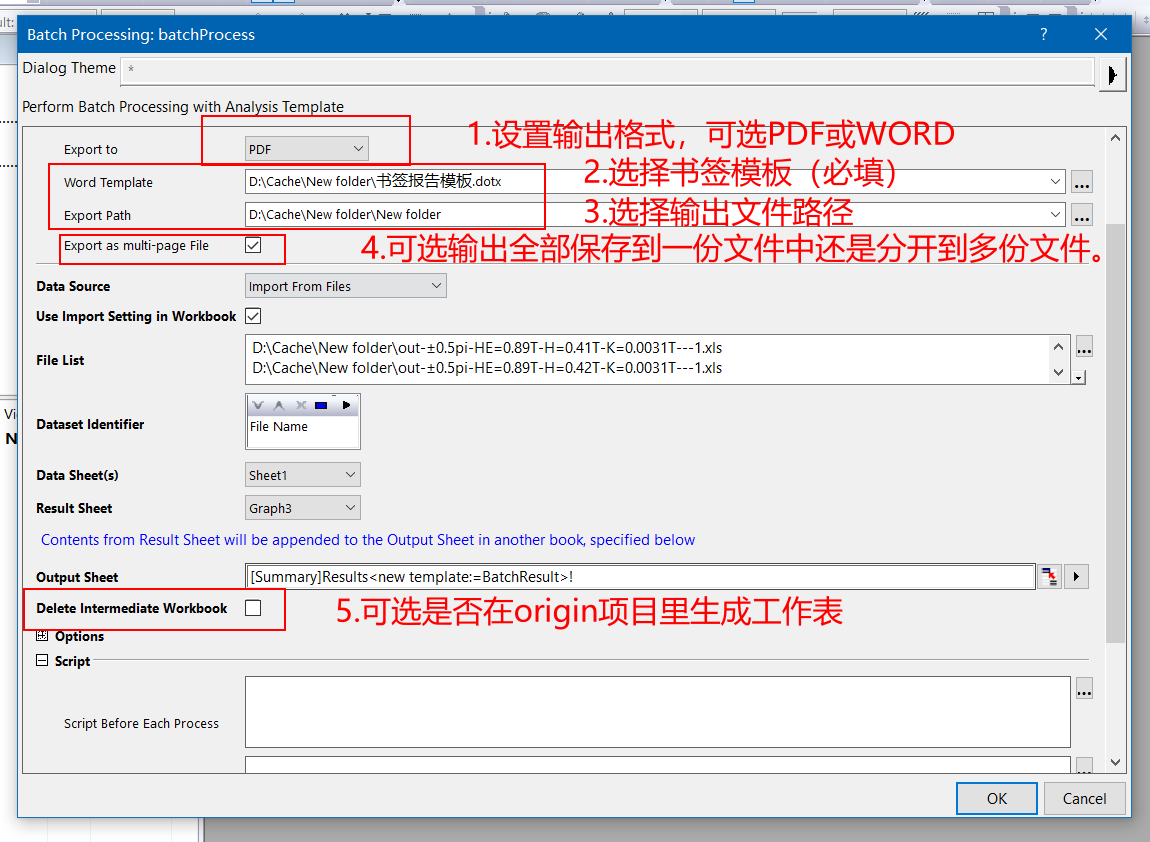Screen dimensions: 1150x842
Task: Click the play triangle icon in Dataset Identifier toolbar
Action: pos(347,405)
